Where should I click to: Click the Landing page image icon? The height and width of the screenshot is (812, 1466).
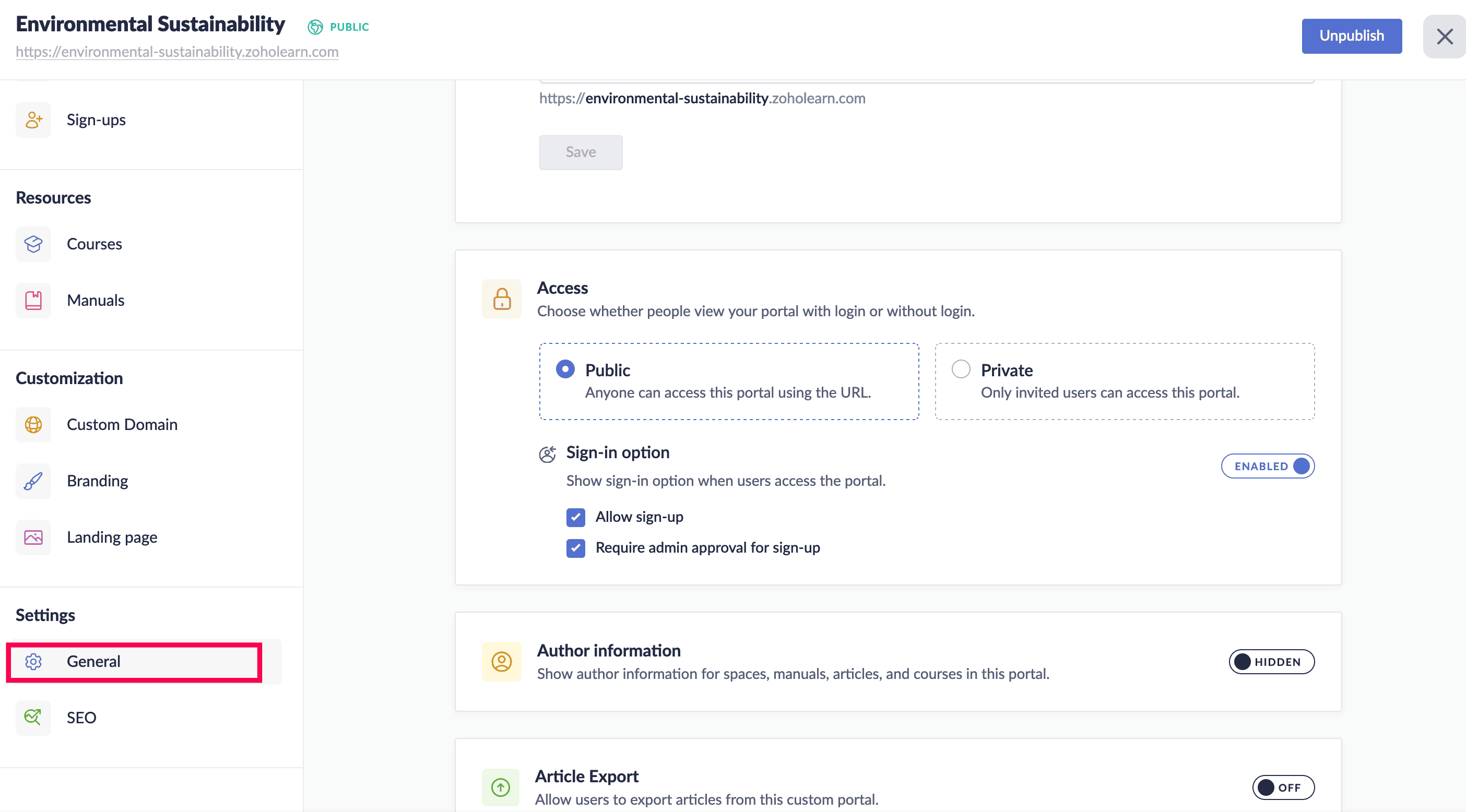point(33,537)
